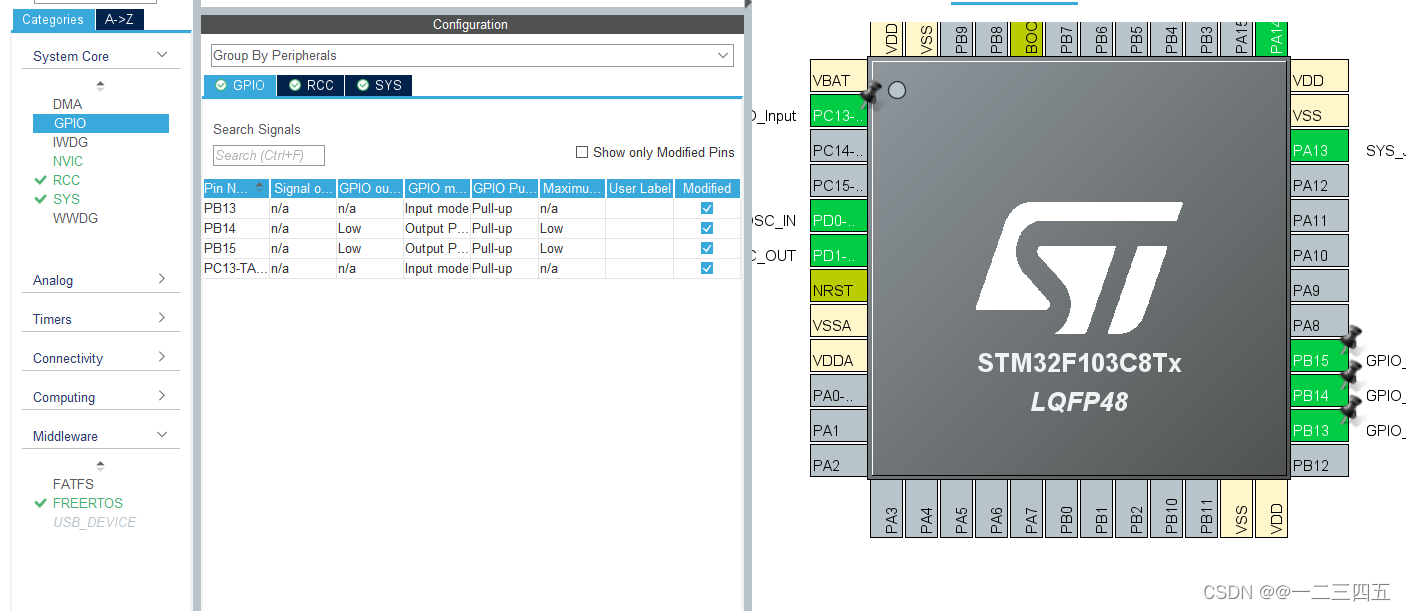Click the GPIO mode column header
This screenshot has height=611, width=1406.
(437, 188)
